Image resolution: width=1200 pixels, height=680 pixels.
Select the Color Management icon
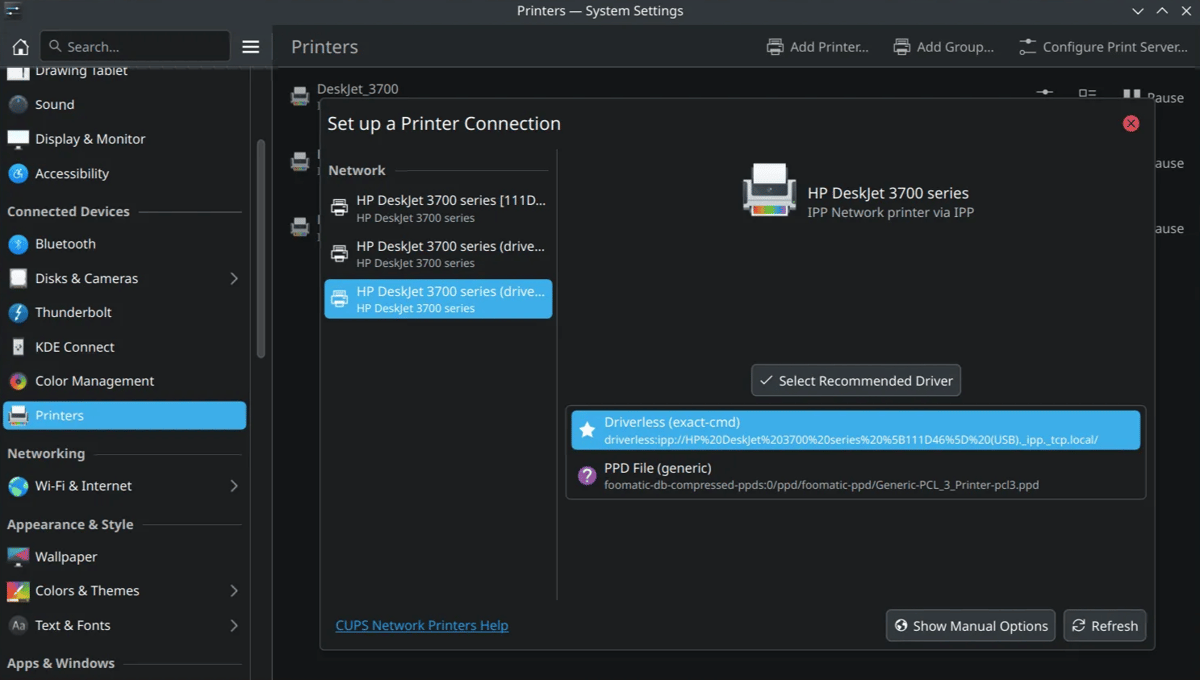(x=18, y=381)
